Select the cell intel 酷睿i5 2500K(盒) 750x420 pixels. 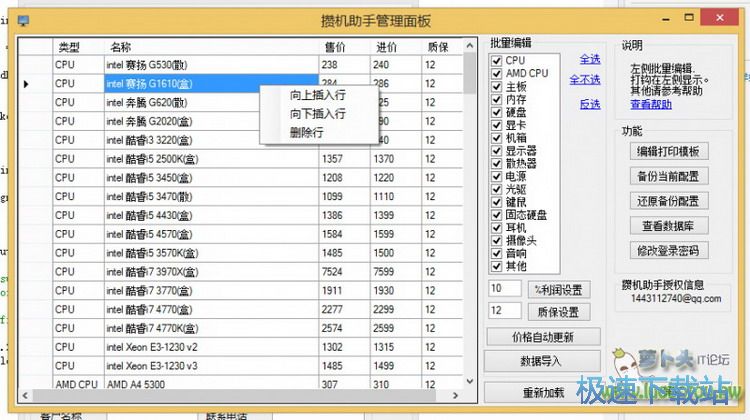[x=211, y=159]
